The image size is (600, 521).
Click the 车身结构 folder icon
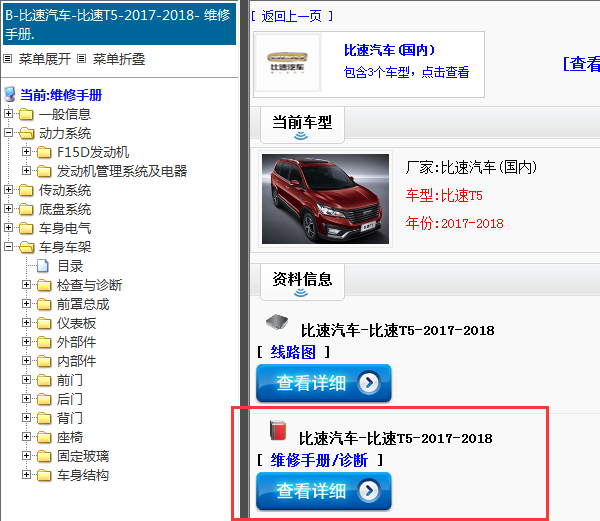[x=44, y=475]
